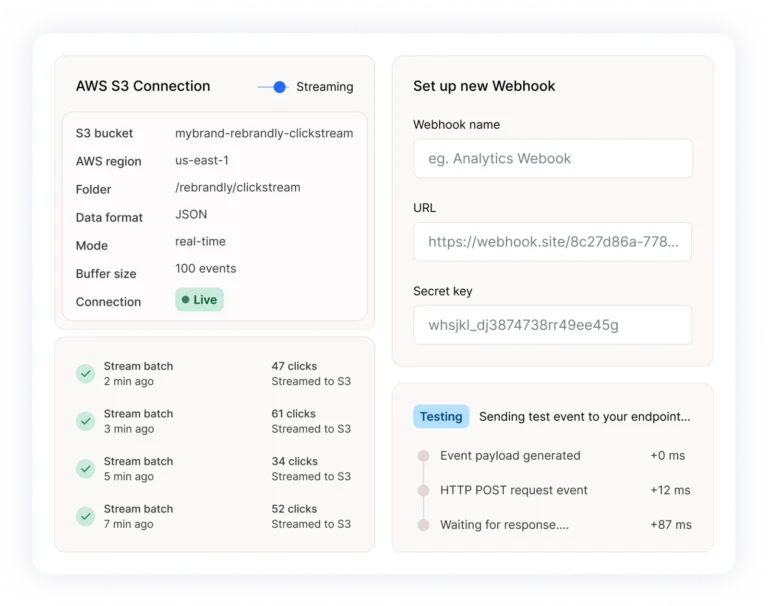Click the Sending test event to your endpoint message
768x606 pixels.
[x=585, y=417]
